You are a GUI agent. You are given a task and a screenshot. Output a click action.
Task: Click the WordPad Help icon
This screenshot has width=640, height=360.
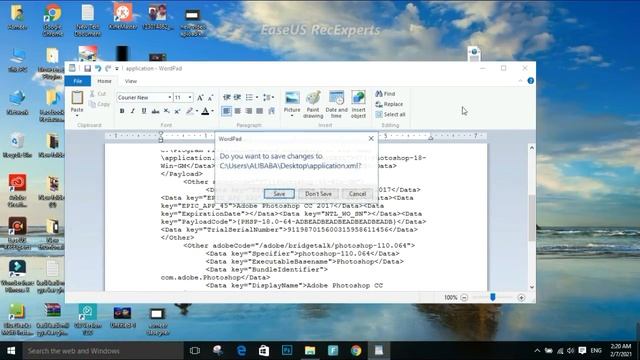(x=531, y=81)
